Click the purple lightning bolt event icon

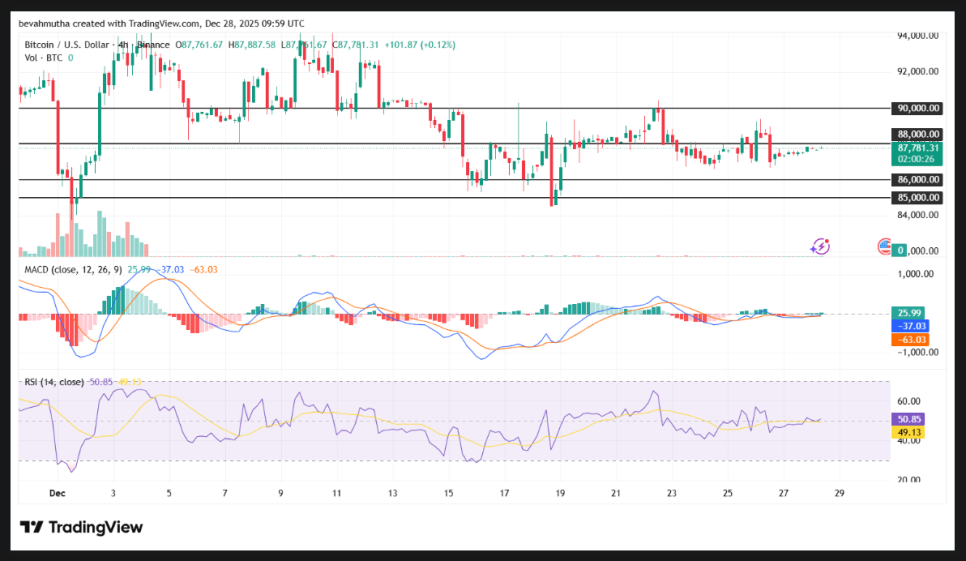[820, 245]
